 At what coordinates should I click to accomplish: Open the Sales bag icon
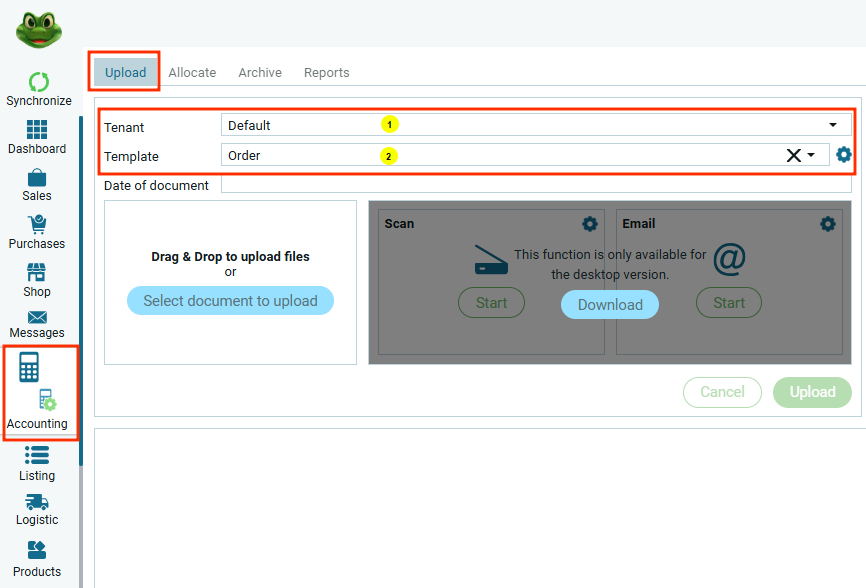pyautogui.click(x=37, y=178)
